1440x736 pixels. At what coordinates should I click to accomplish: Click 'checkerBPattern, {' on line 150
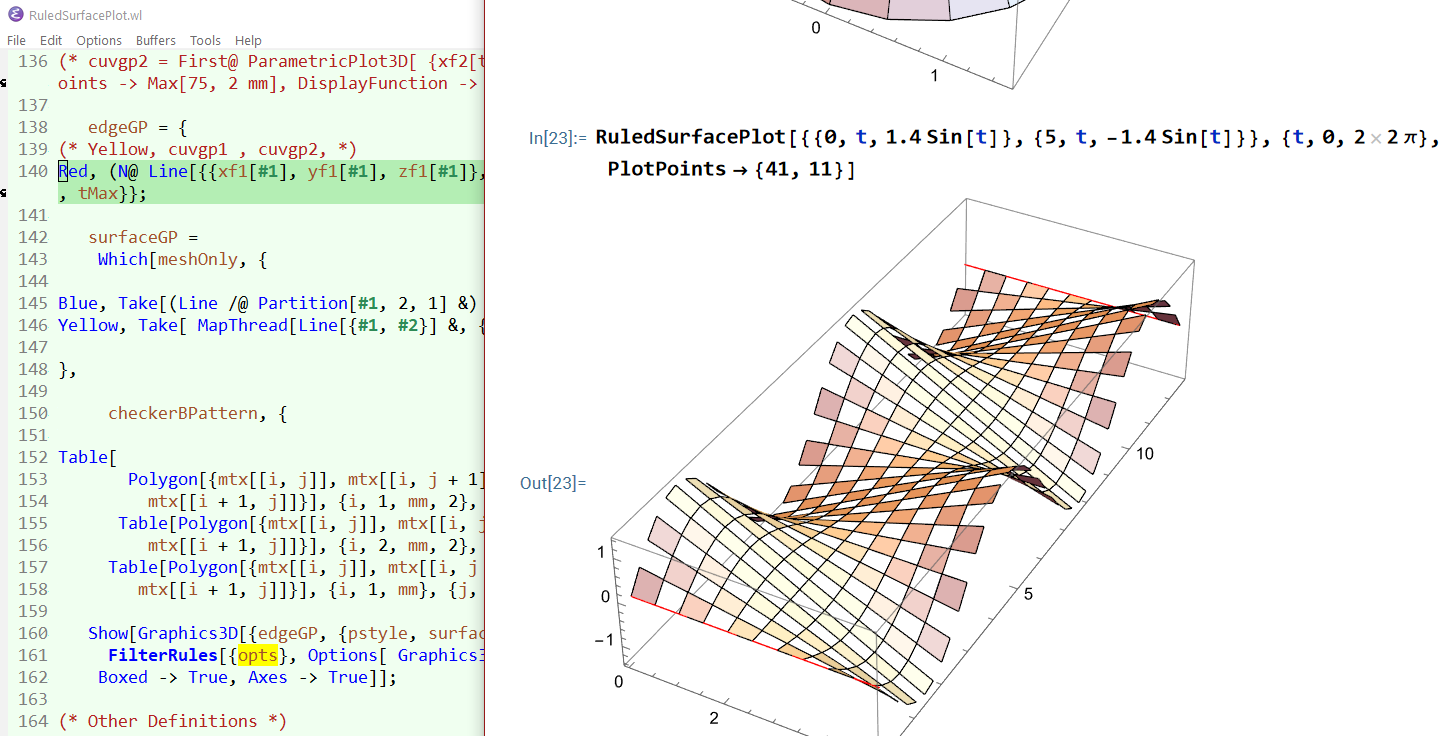pos(197,413)
